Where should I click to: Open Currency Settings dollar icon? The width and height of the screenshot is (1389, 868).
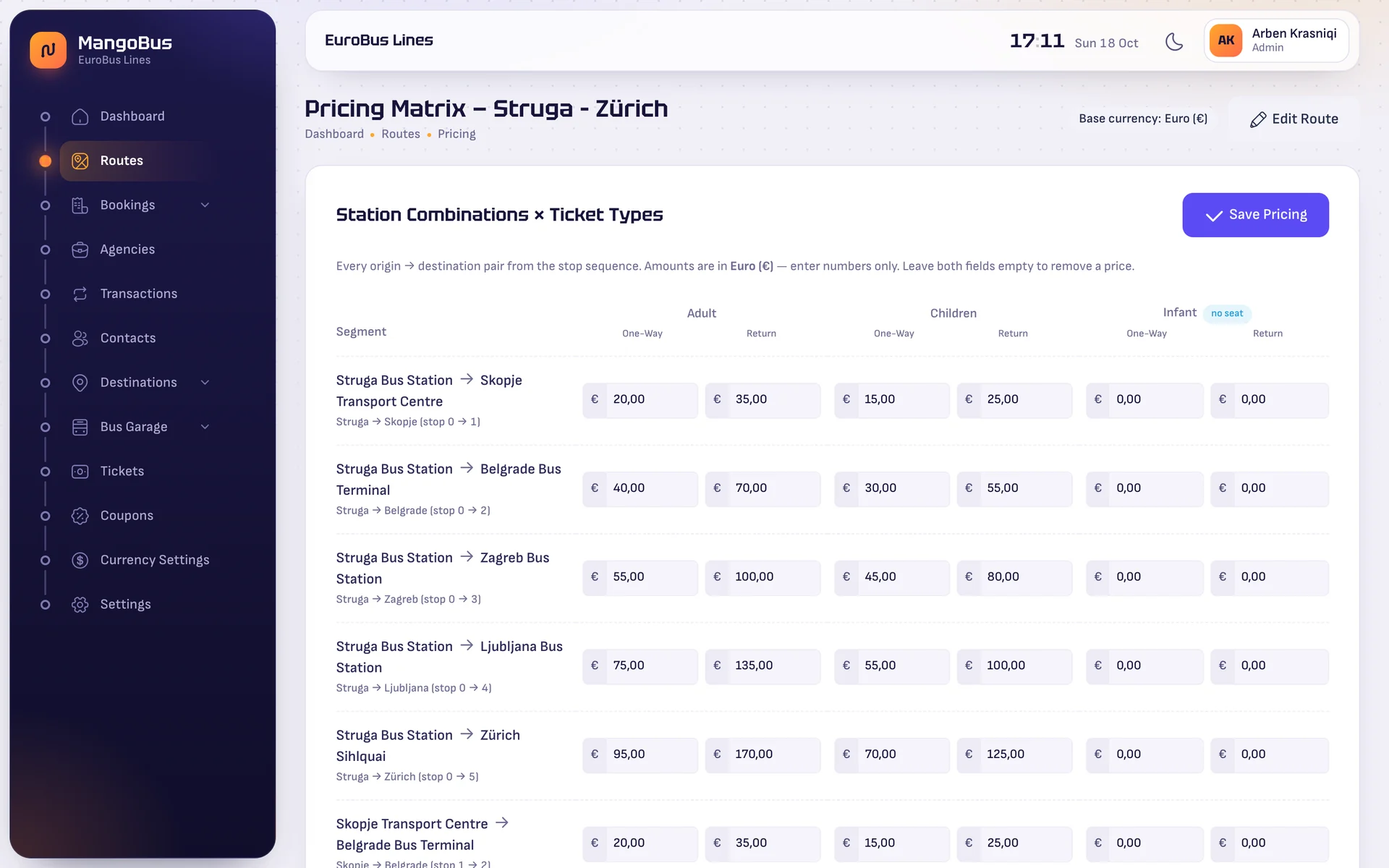[x=80, y=560]
